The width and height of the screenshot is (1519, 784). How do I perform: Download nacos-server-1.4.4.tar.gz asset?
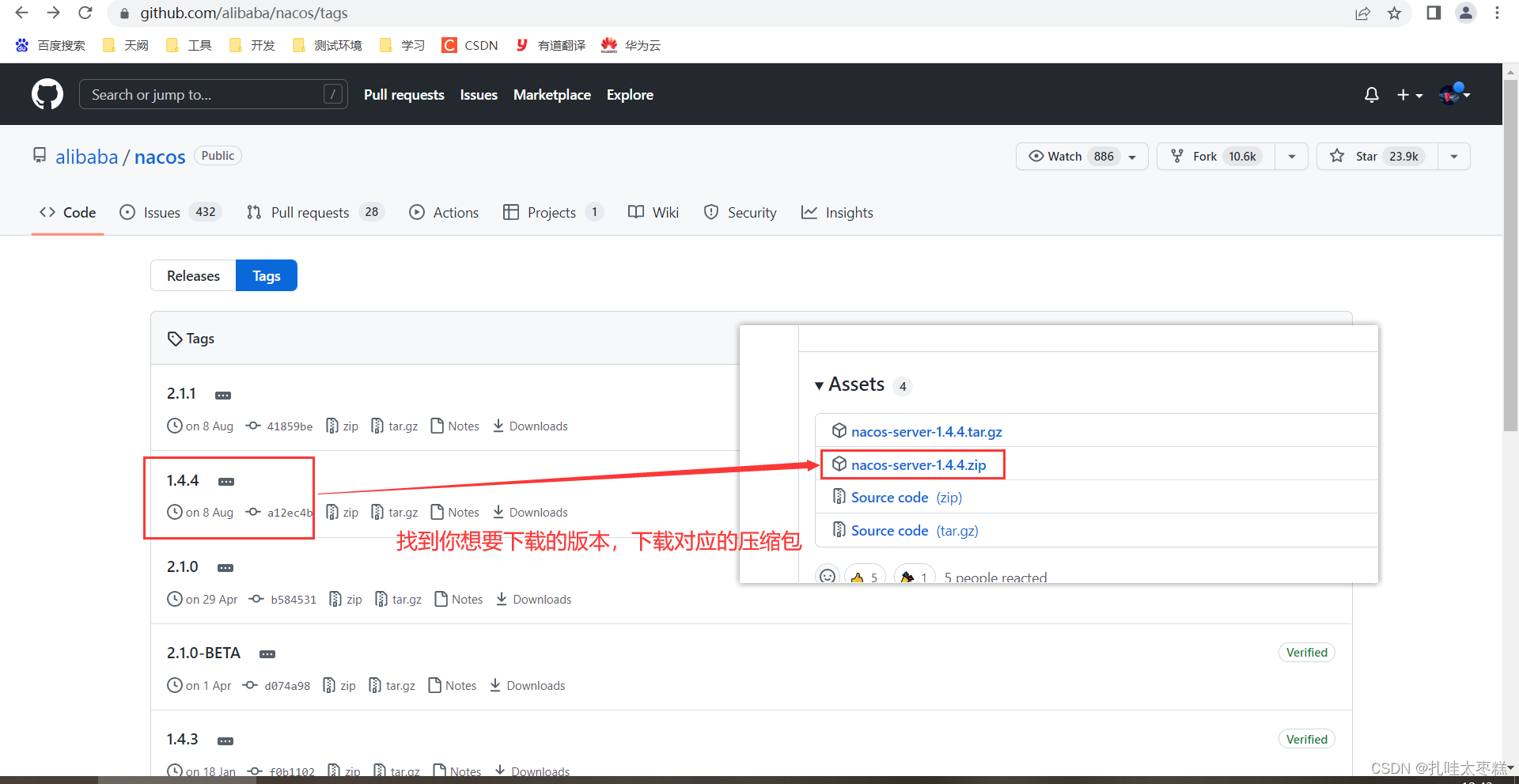tap(926, 431)
